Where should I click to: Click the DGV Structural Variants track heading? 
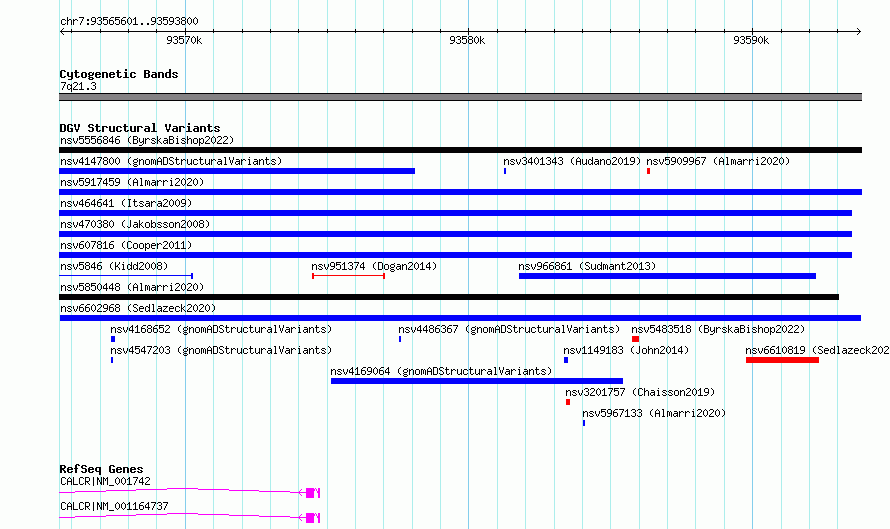click(x=140, y=128)
